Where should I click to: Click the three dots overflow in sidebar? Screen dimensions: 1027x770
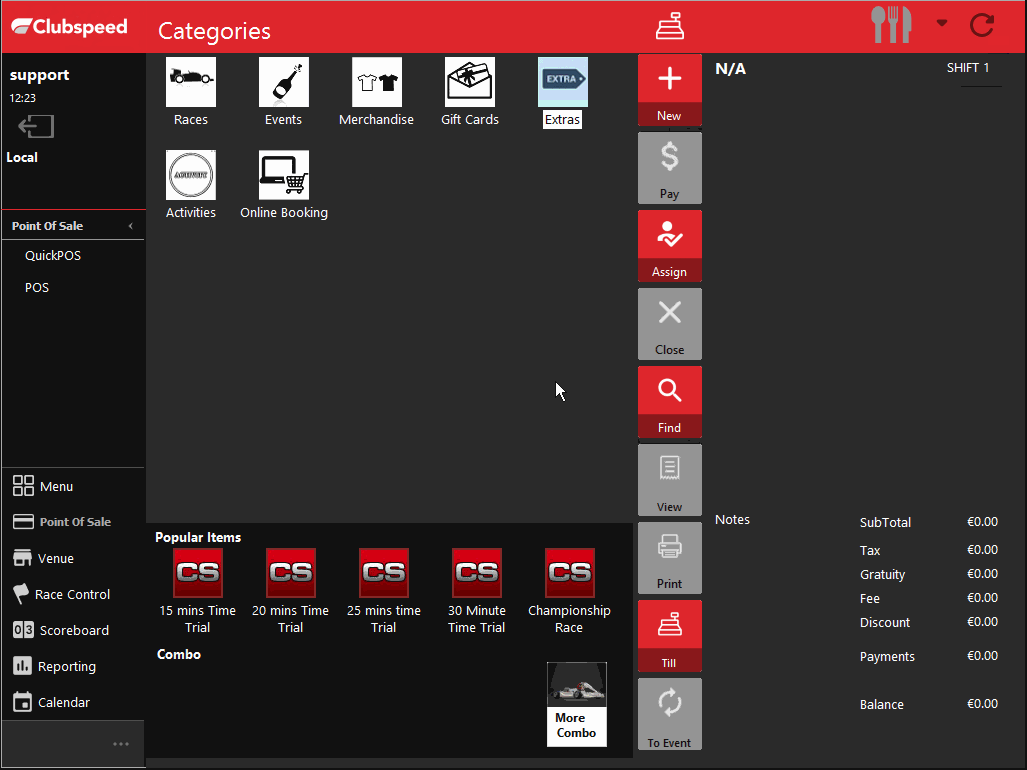121,744
